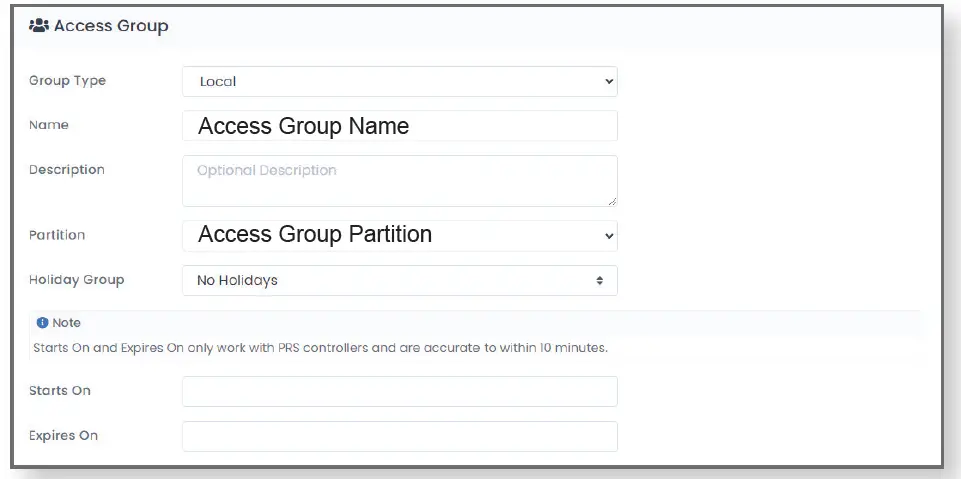Click the Partition field label

57,235
